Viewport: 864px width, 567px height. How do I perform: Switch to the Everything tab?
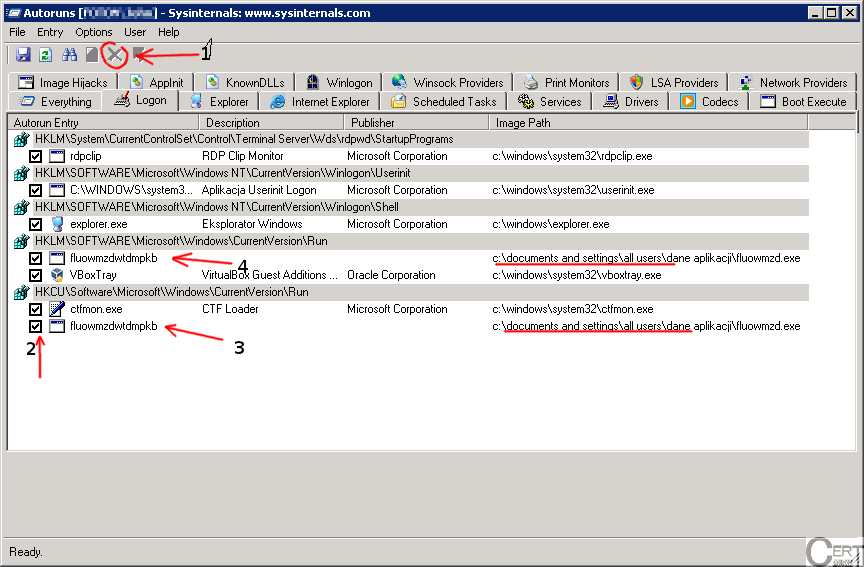[x=55, y=102]
